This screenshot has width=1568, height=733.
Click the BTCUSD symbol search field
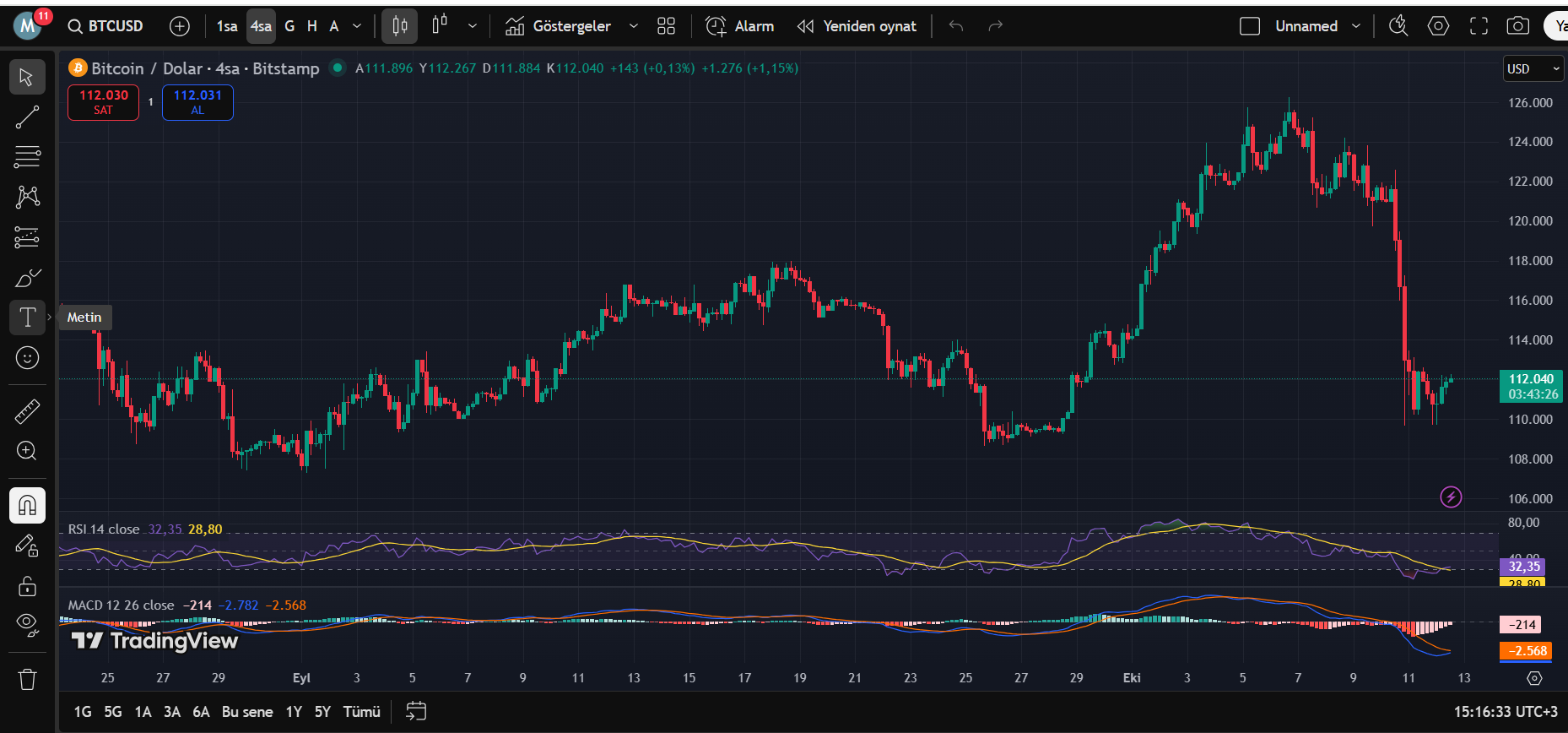tap(106, 26)
